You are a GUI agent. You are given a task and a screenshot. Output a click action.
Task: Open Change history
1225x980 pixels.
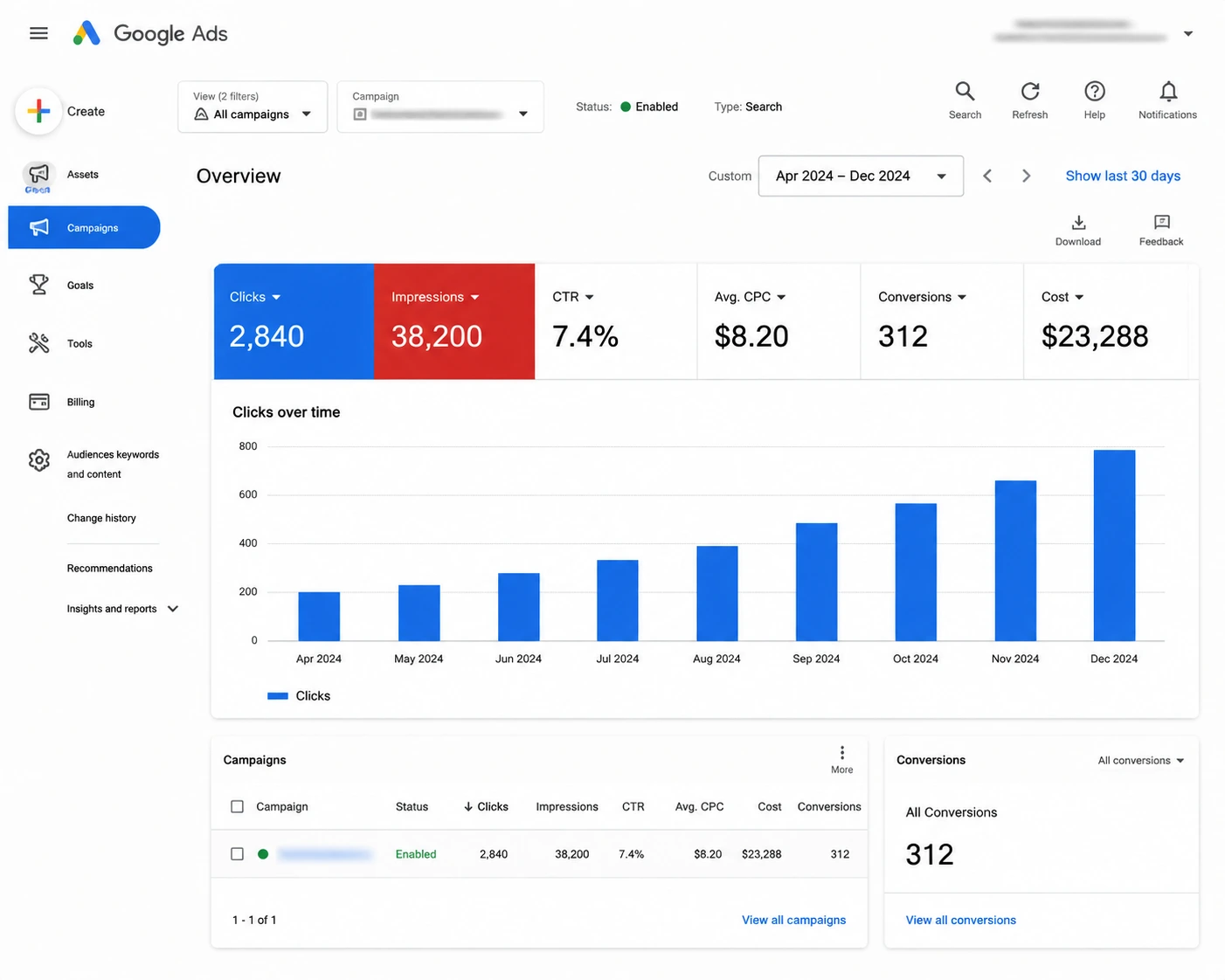pos(101,518)
